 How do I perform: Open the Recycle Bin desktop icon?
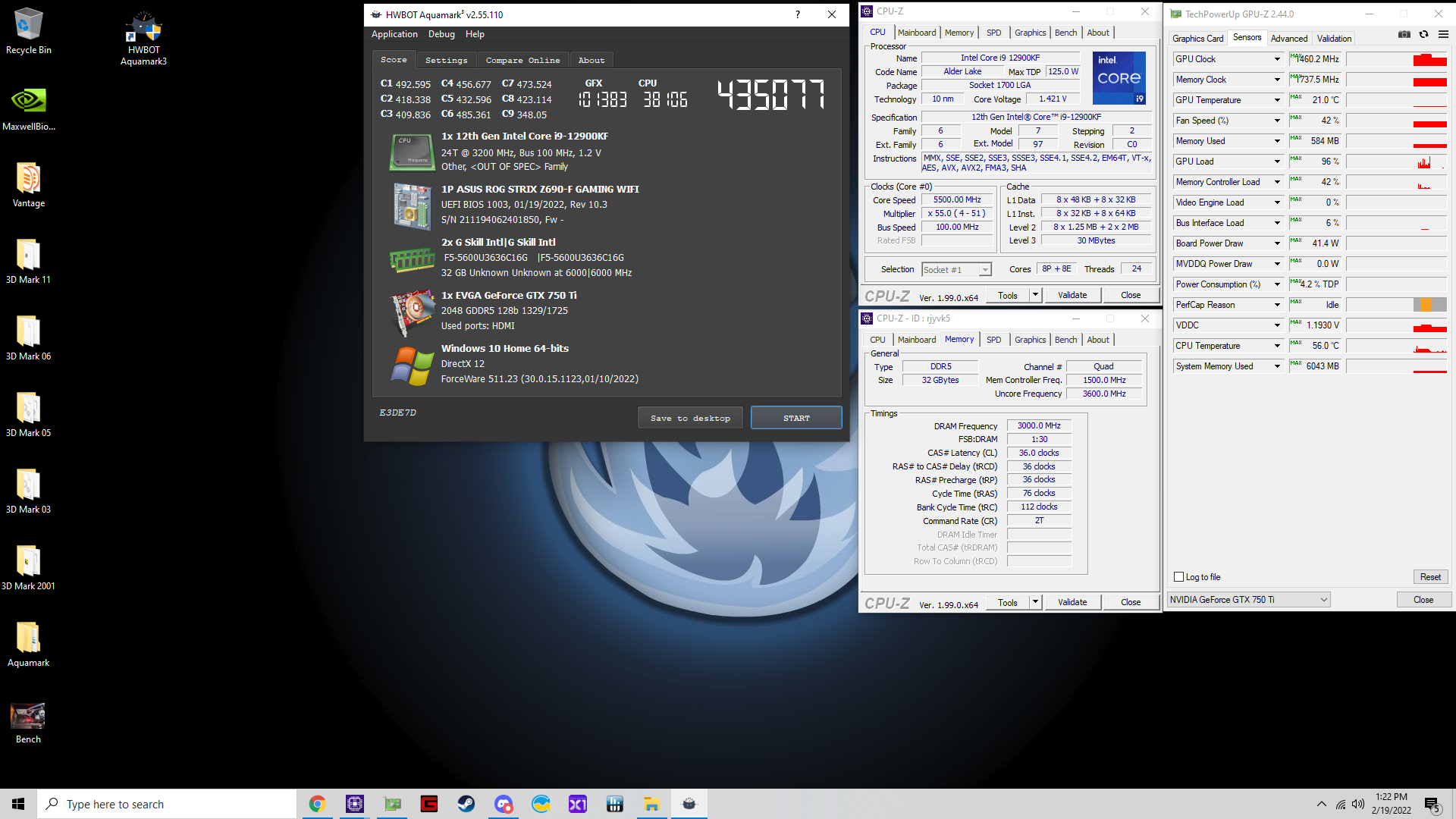click(x=28, y=32)
